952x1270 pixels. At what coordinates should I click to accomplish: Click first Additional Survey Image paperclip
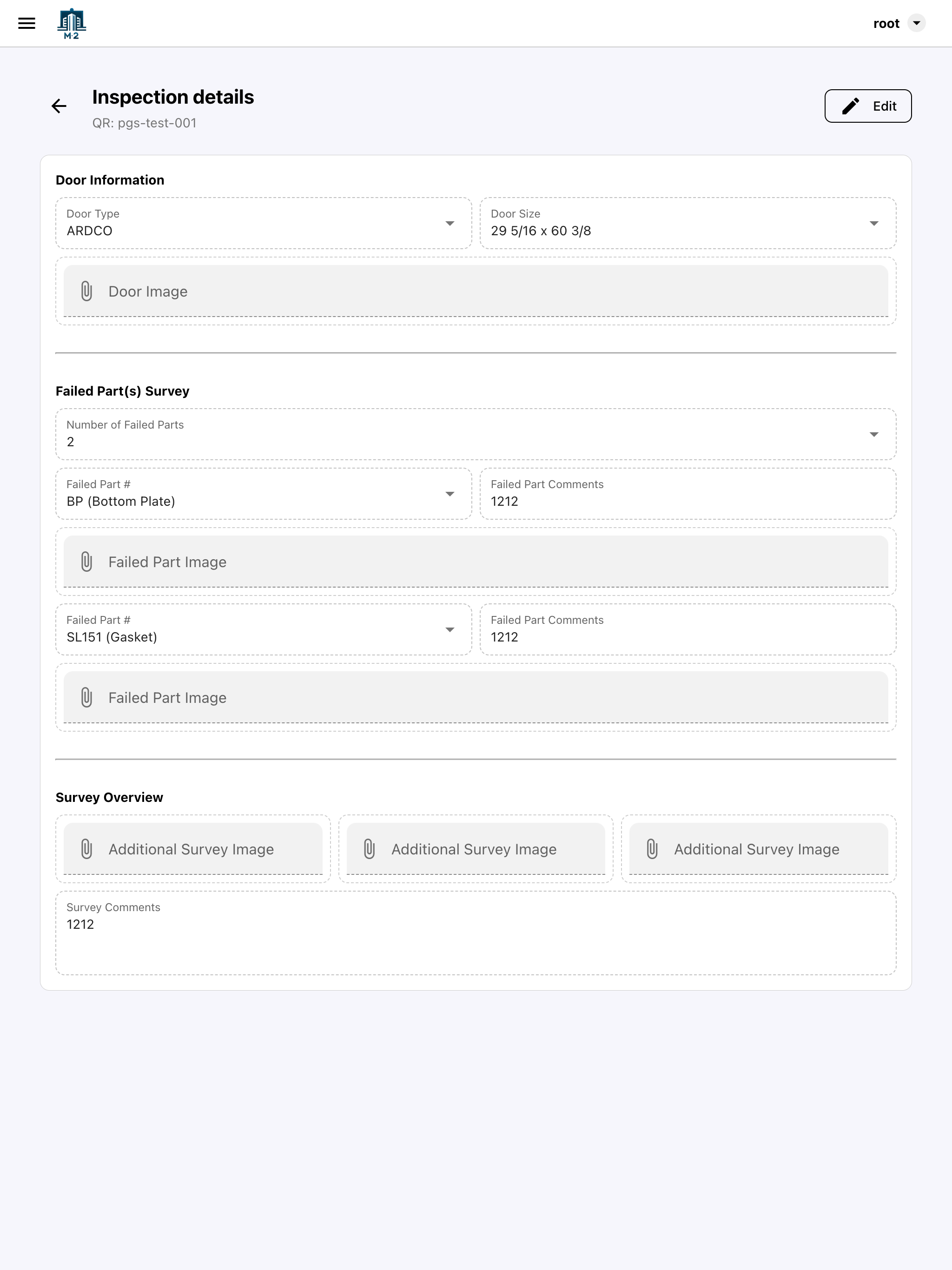click(87, 848)
